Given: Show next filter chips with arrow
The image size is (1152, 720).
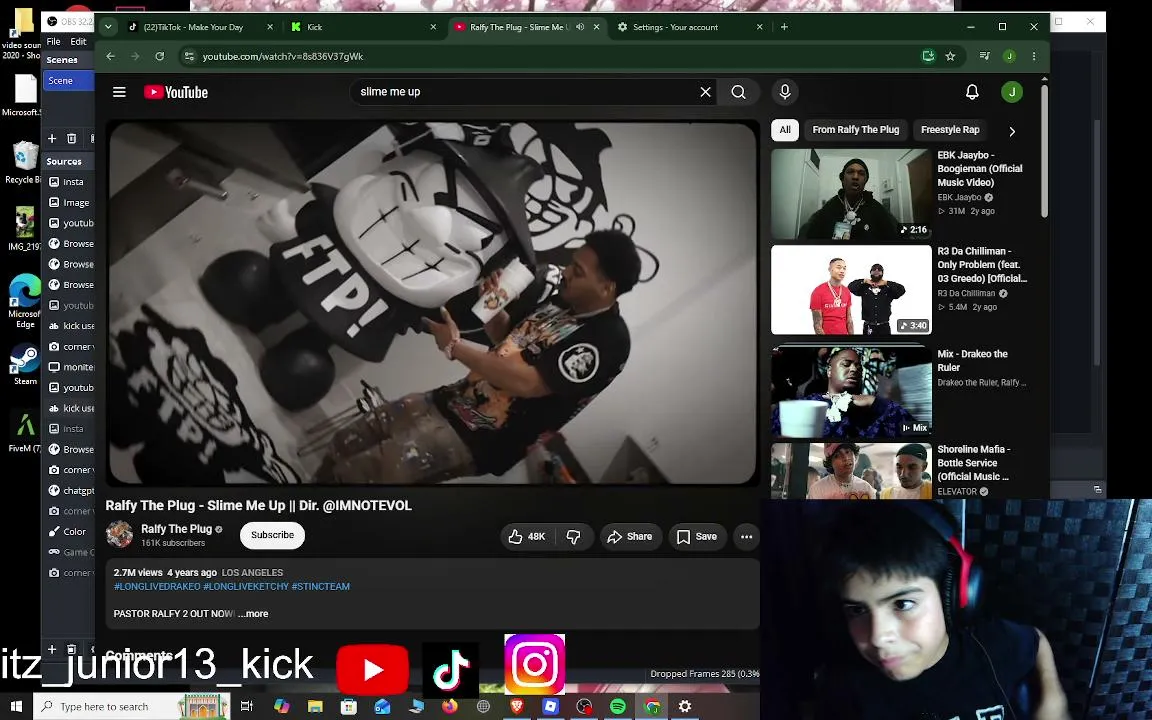Looking at the screenshot, I should [1012, 131].
